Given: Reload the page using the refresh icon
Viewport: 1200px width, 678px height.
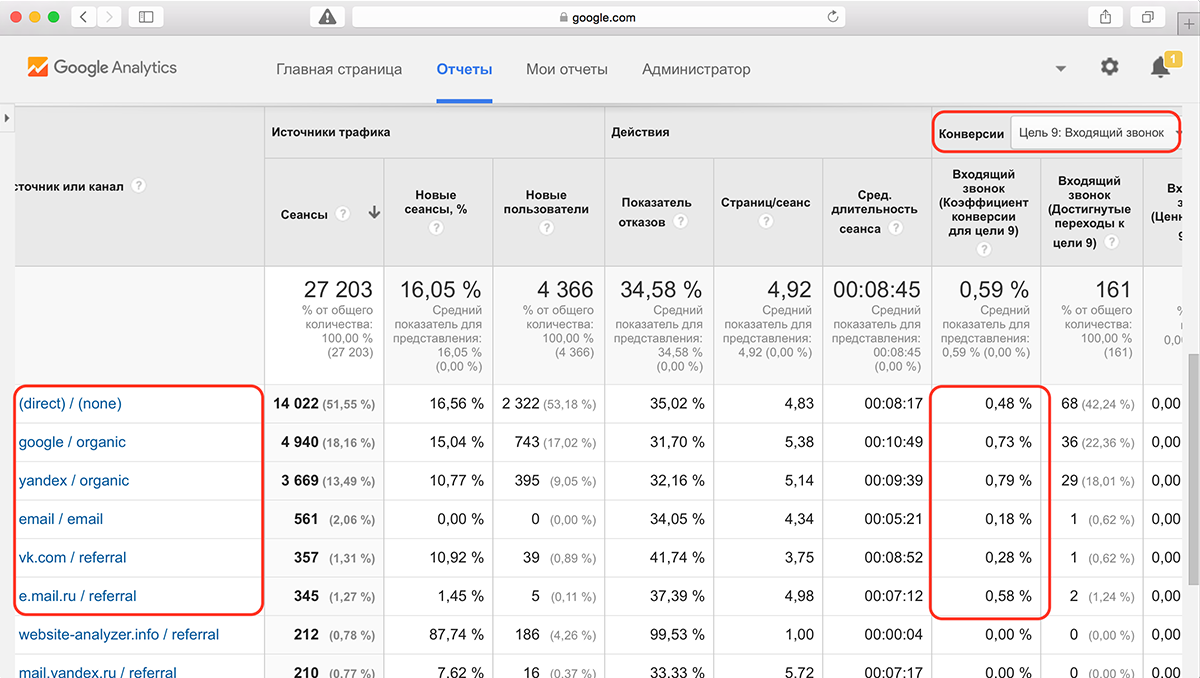Looking at the screenshot, I should pyautogui.click(x=833, y=17).
